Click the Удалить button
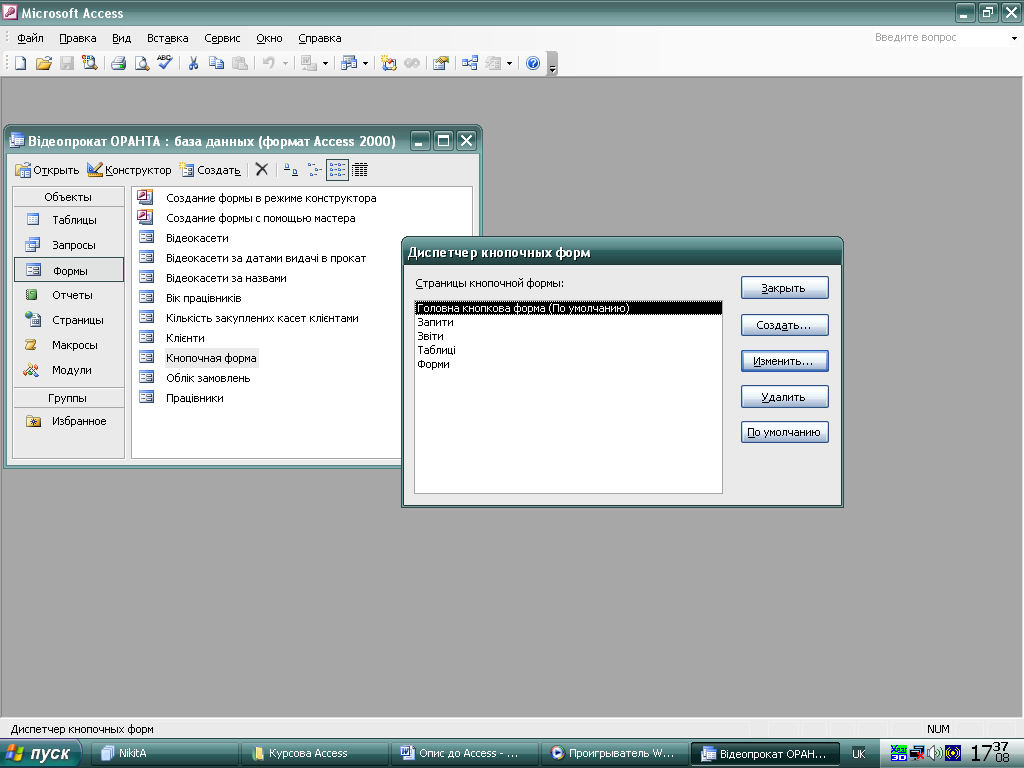The width and height of the screenshot is (1024, 768). [784, 397]
